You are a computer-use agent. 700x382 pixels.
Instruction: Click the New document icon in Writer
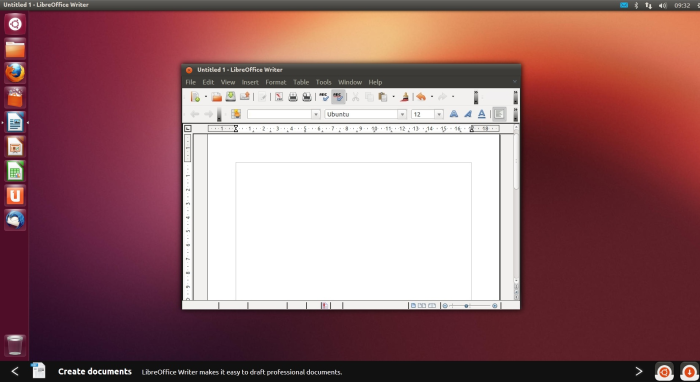195,96
